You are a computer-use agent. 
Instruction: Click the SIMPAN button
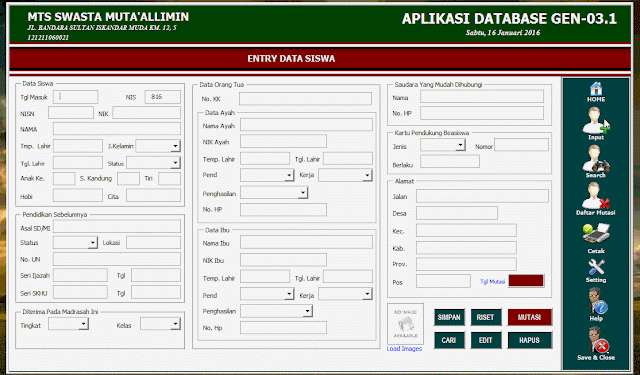pyautogui.click(x=449, y=317)
